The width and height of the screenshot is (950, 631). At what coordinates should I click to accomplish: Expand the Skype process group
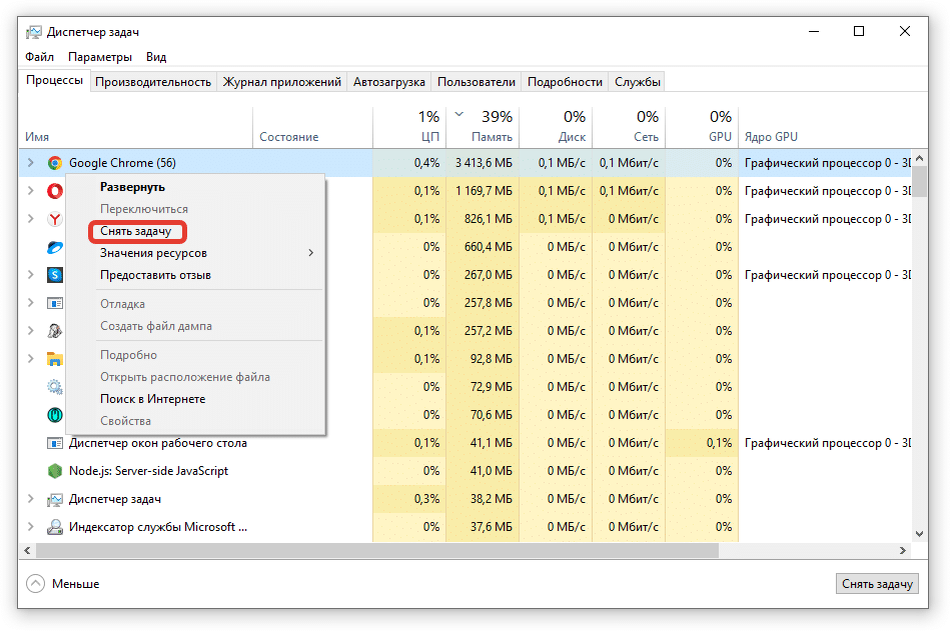(x=30, y=275)
